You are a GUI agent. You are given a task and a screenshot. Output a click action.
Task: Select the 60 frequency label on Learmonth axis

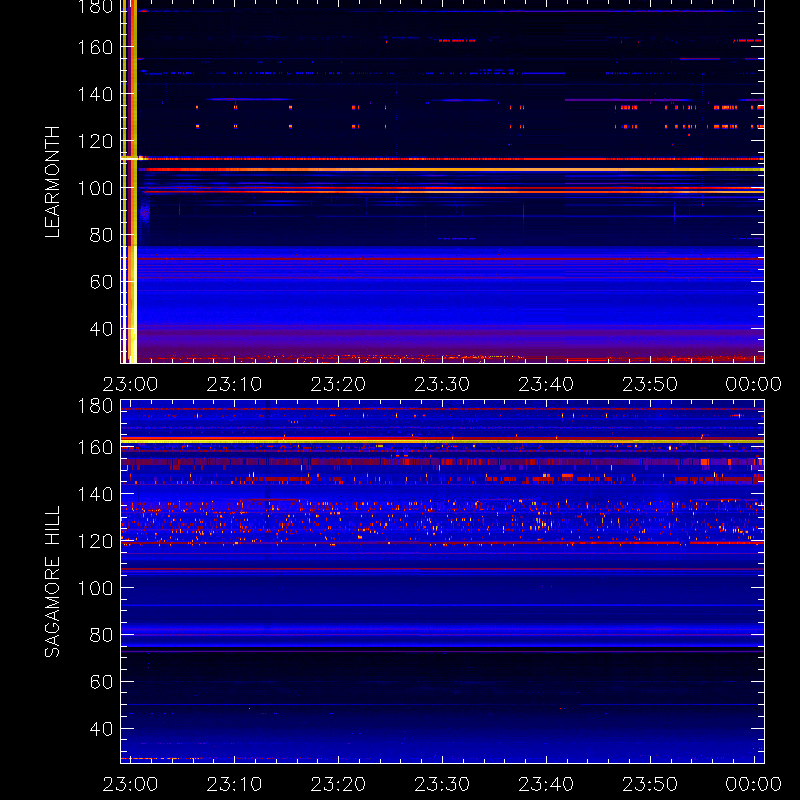(101, 282)
